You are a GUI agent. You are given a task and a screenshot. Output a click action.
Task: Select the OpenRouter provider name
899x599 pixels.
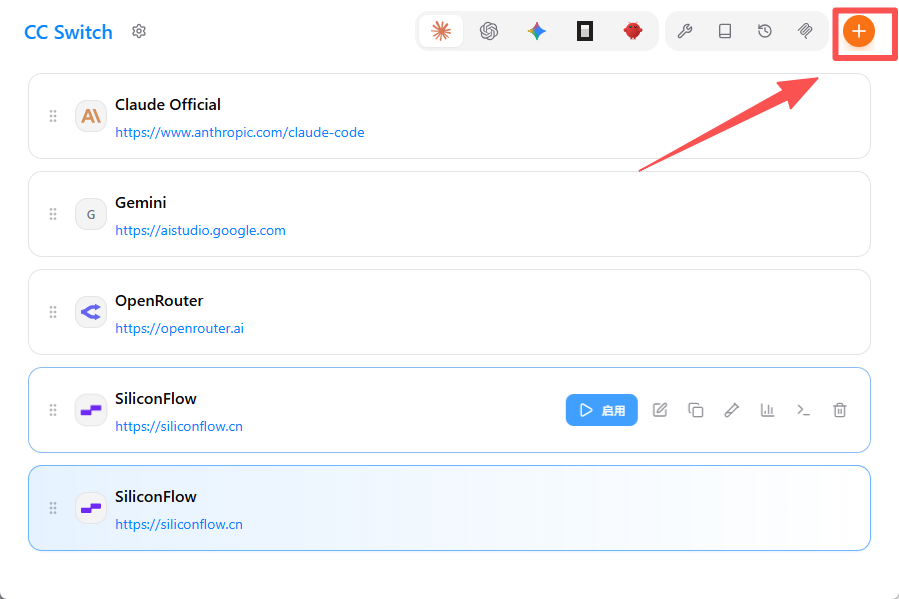coord(159,300)
